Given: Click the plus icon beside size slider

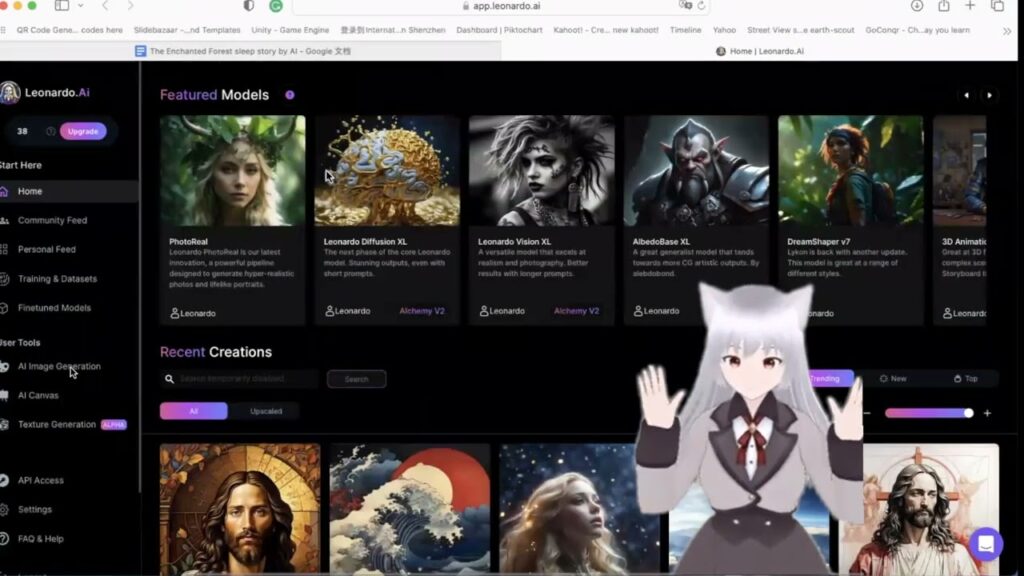Looking at the screenshot, I should pyautogui.click(x=987, y=413).
